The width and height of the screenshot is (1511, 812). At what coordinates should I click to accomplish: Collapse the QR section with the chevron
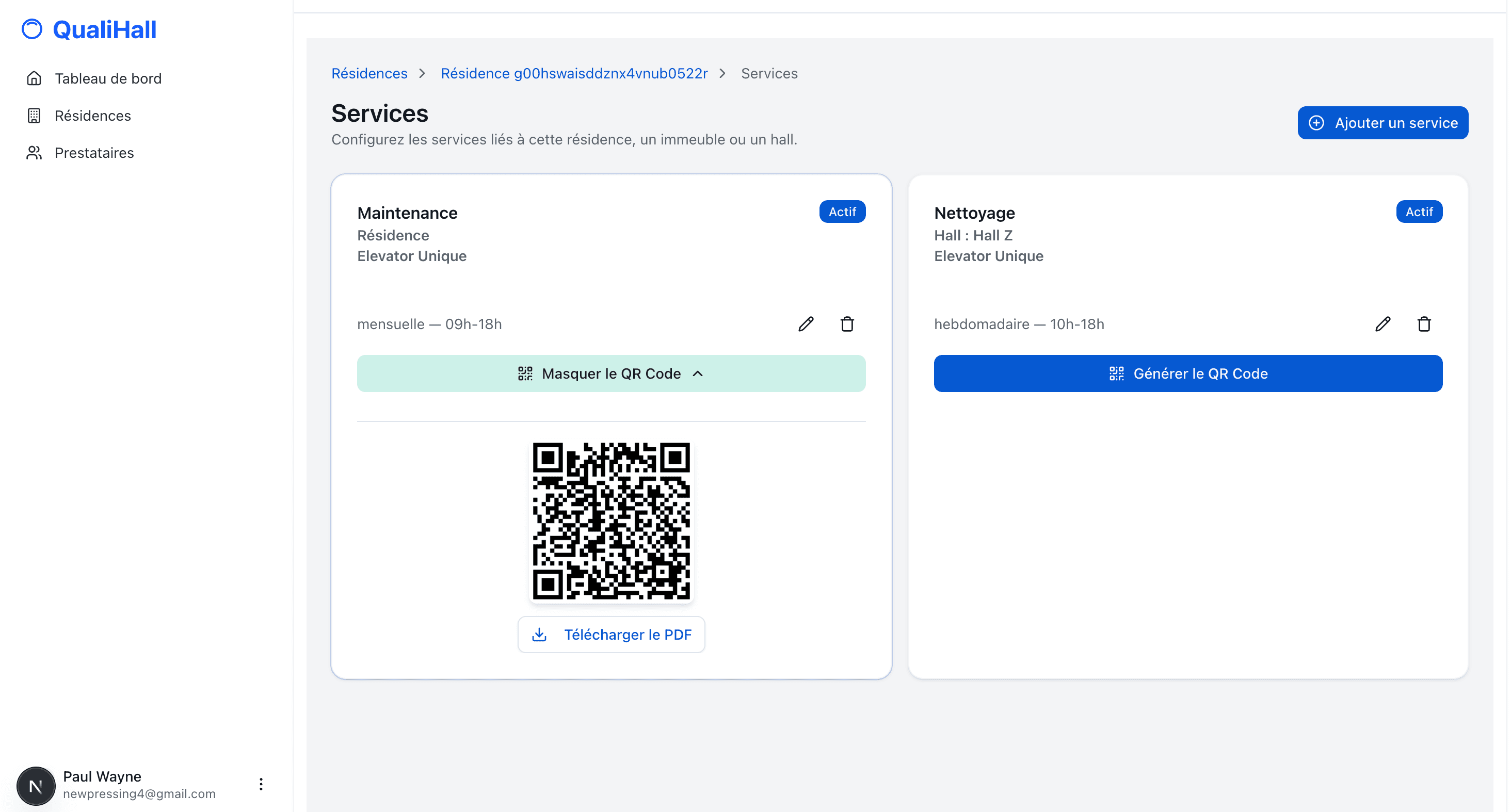[698, 373]
